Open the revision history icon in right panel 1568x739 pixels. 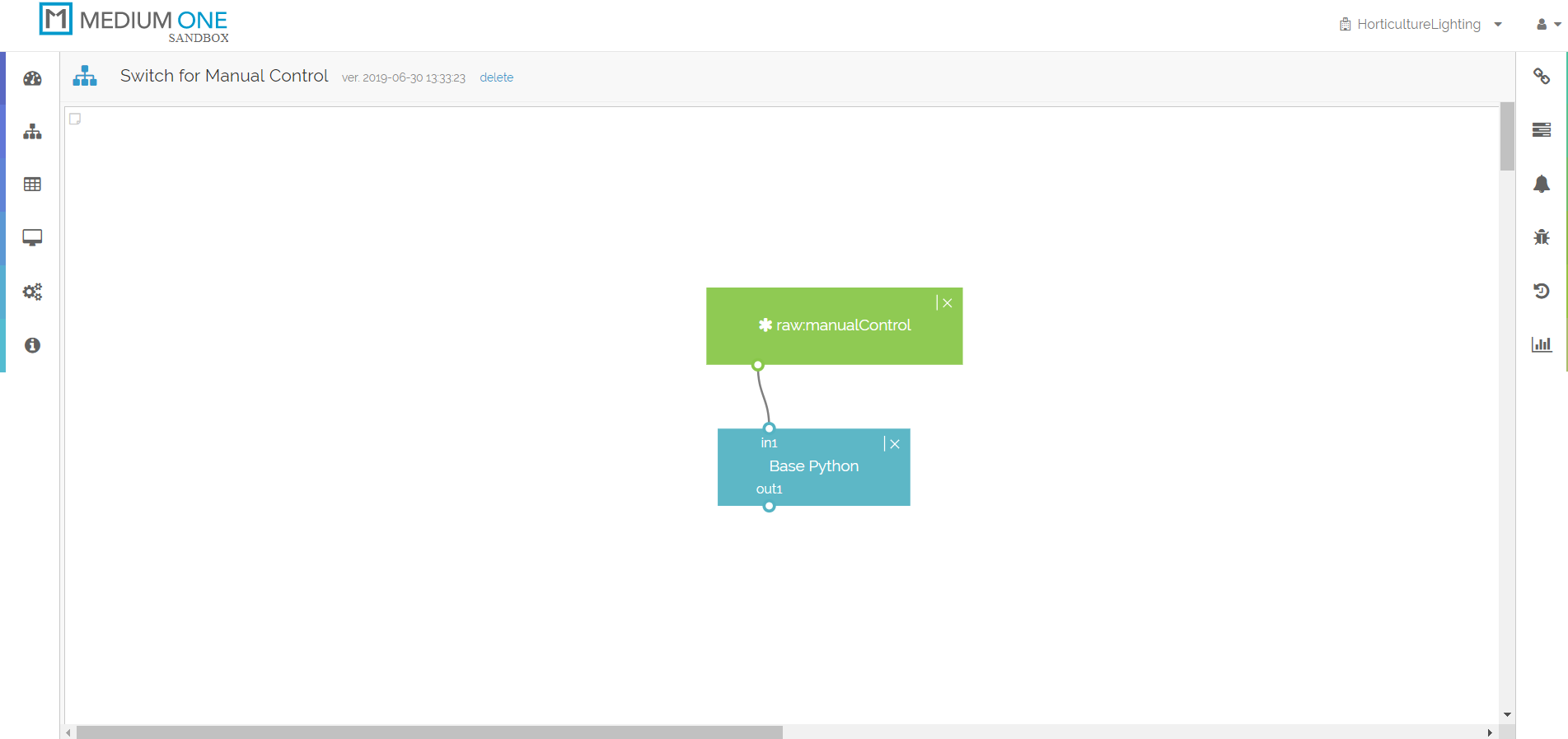coord(1541,291)
